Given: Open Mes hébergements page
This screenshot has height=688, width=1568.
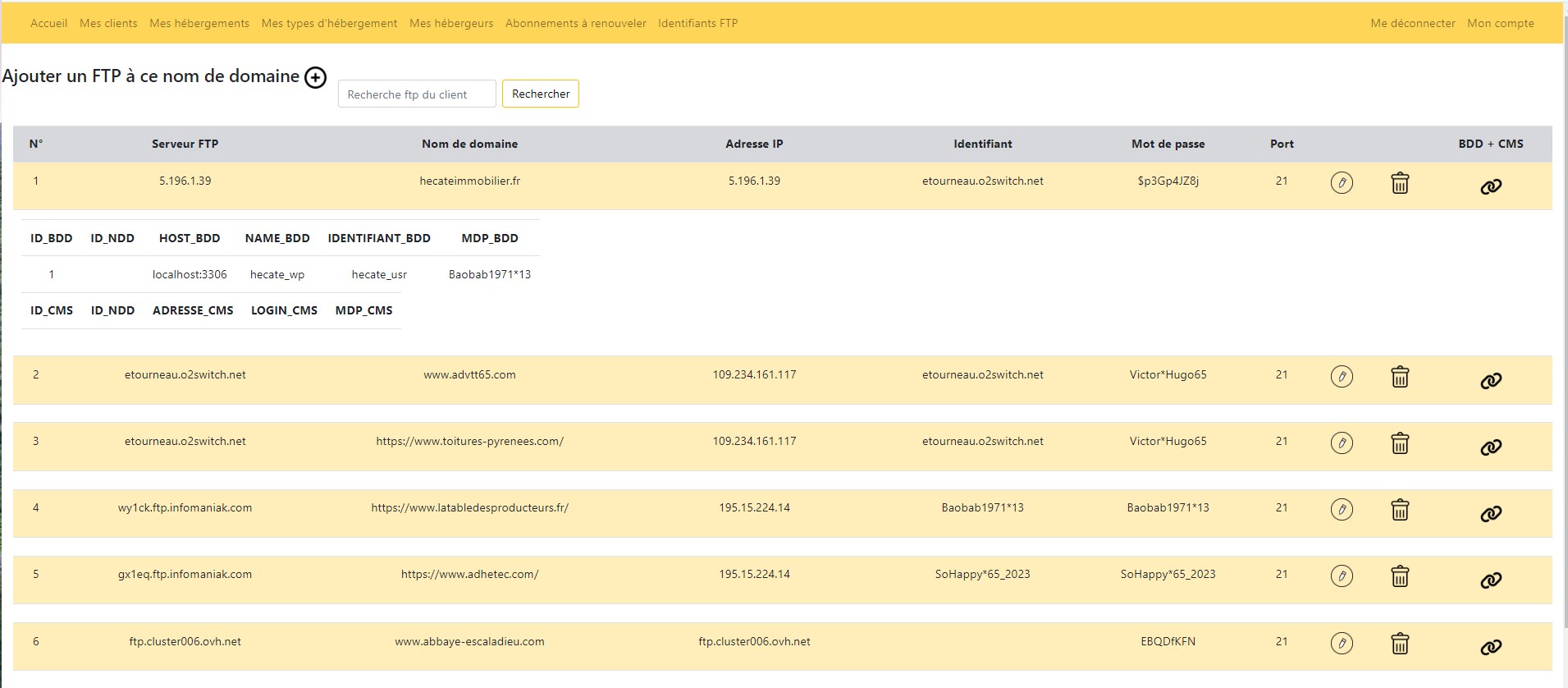Looking at the screenshot, I should pyautogui.click(x=199, y=23).
